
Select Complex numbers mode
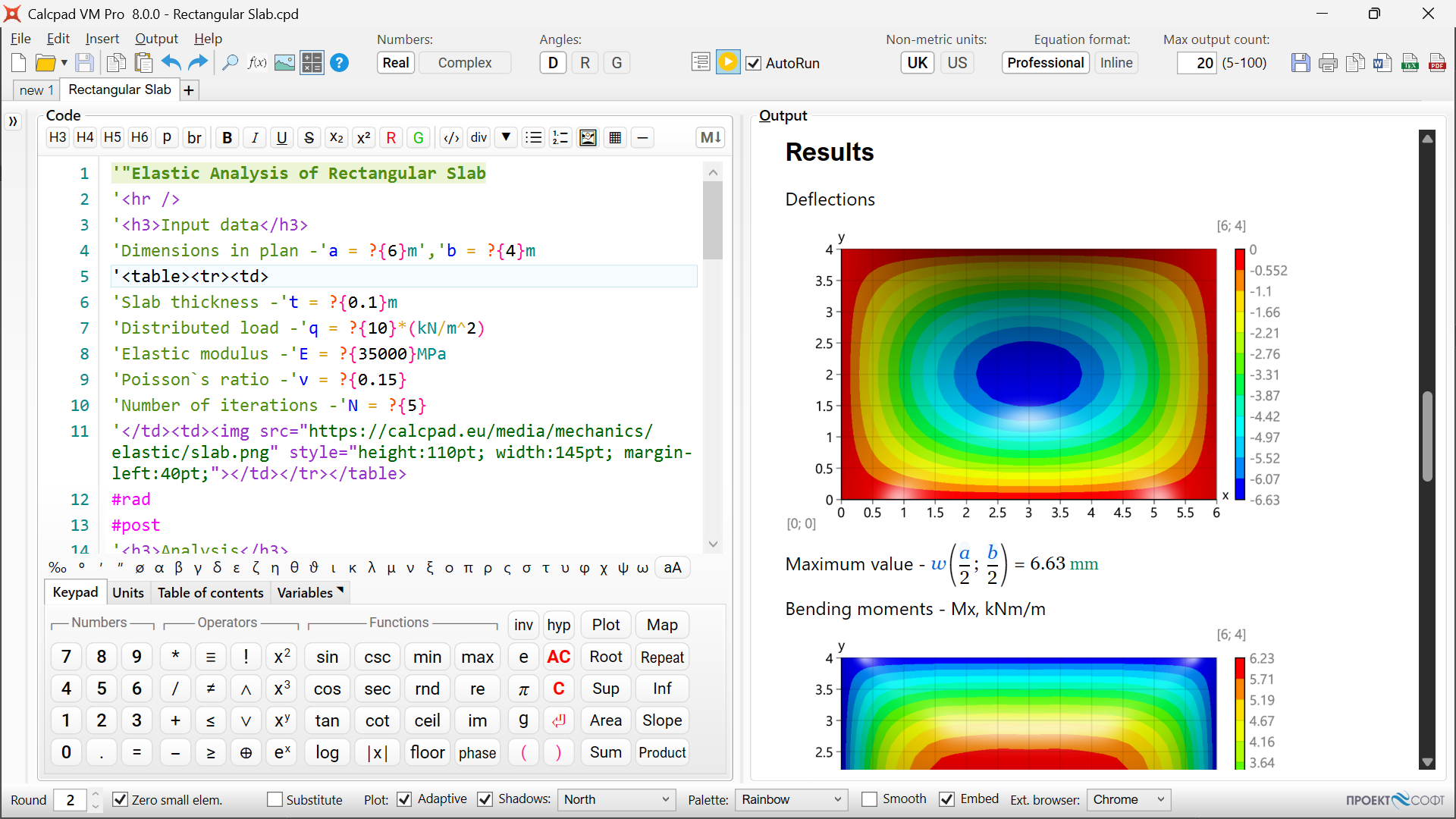pos(465,63)
